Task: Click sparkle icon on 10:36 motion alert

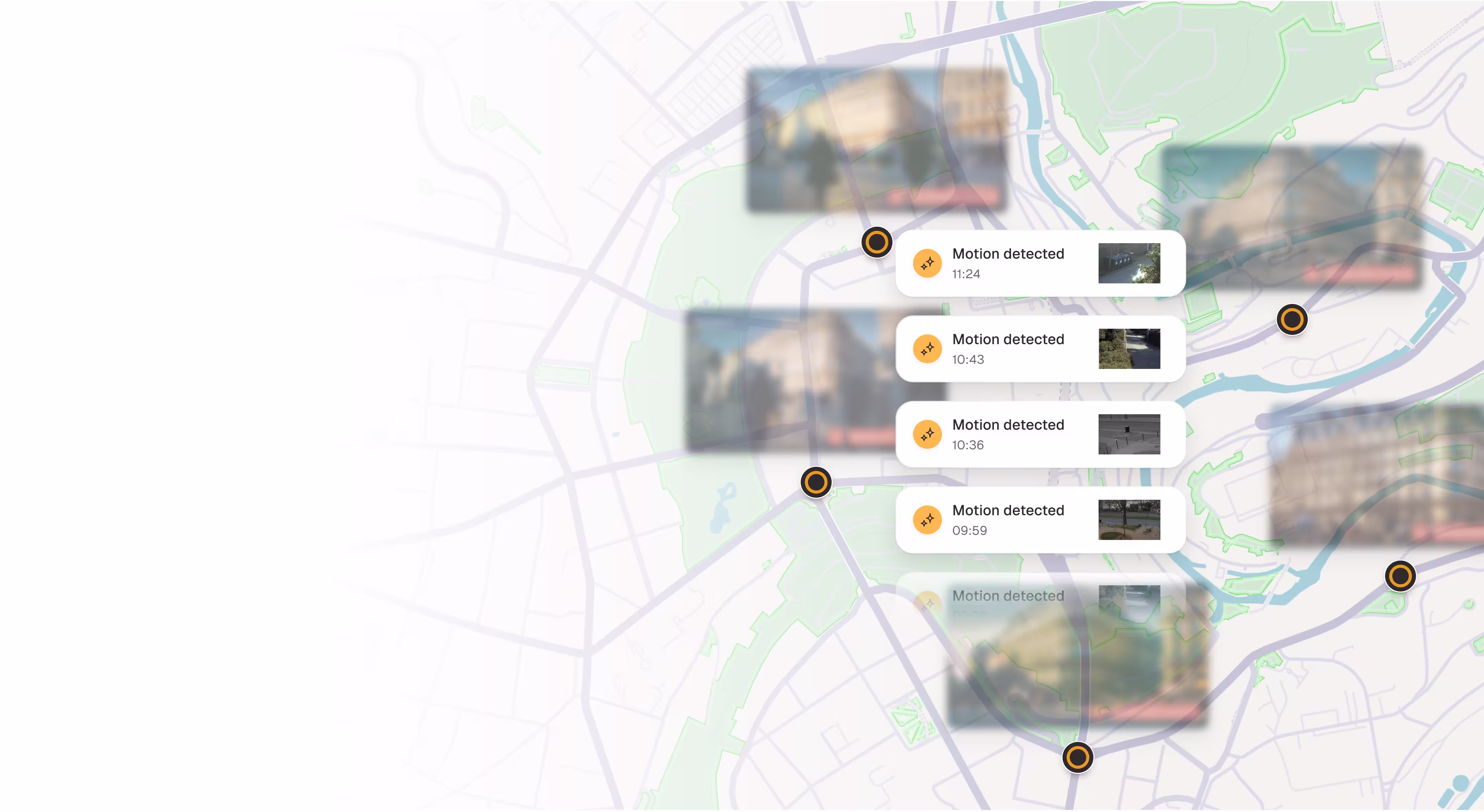Action: (927, 434)
